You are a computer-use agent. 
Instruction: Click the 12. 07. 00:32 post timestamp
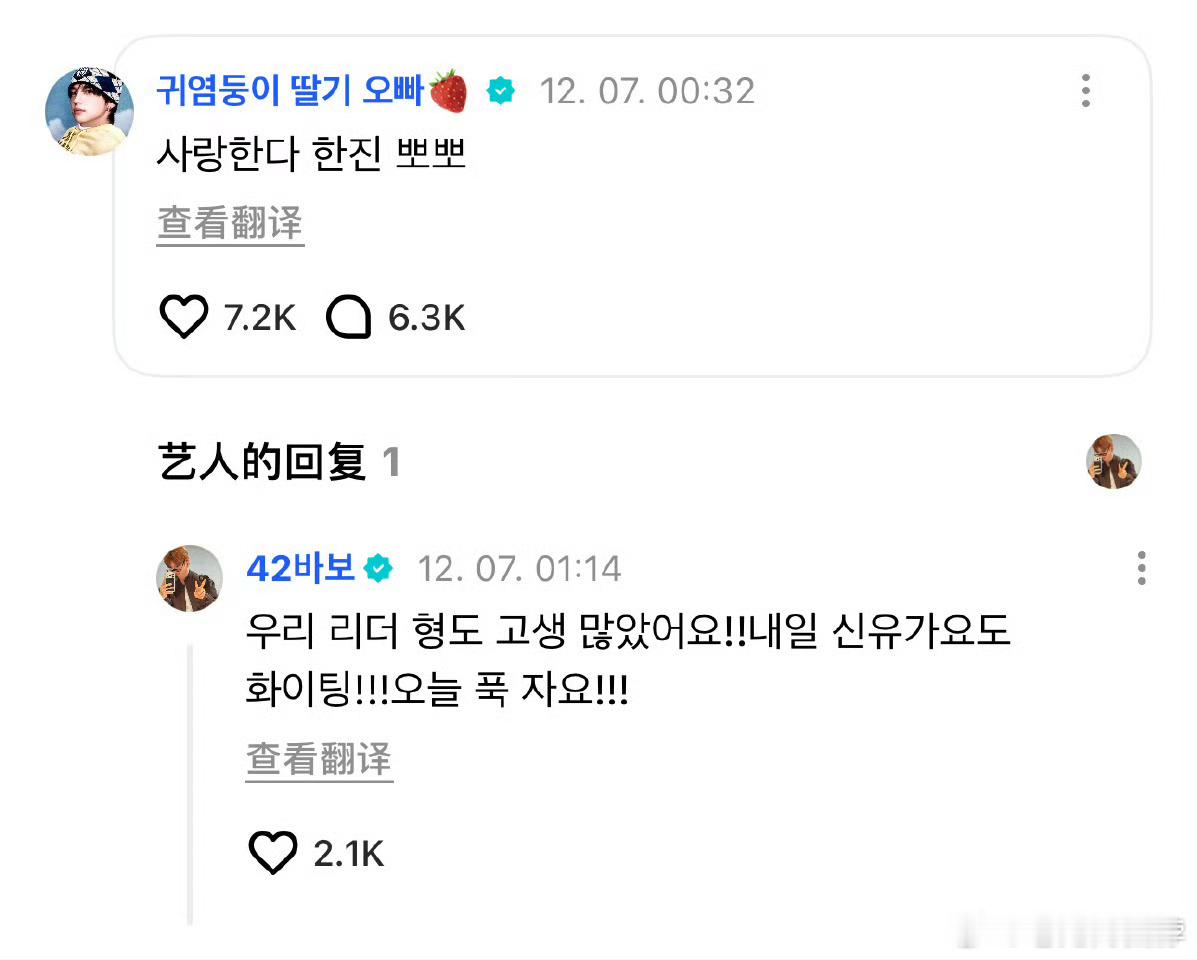point(647,92)
